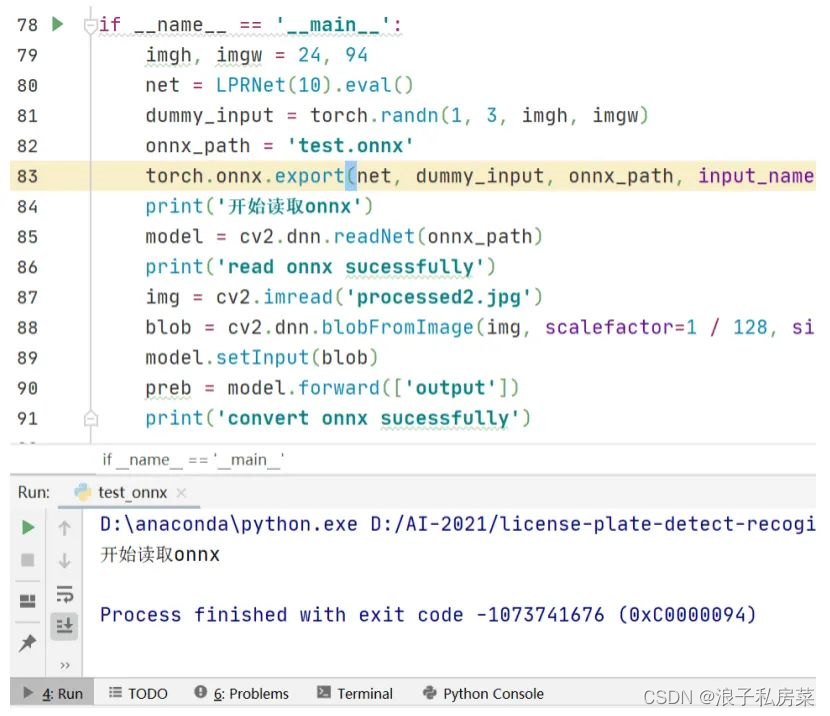Open the TODO tool window
The image size is (830, 716).
tap(138, 693)
